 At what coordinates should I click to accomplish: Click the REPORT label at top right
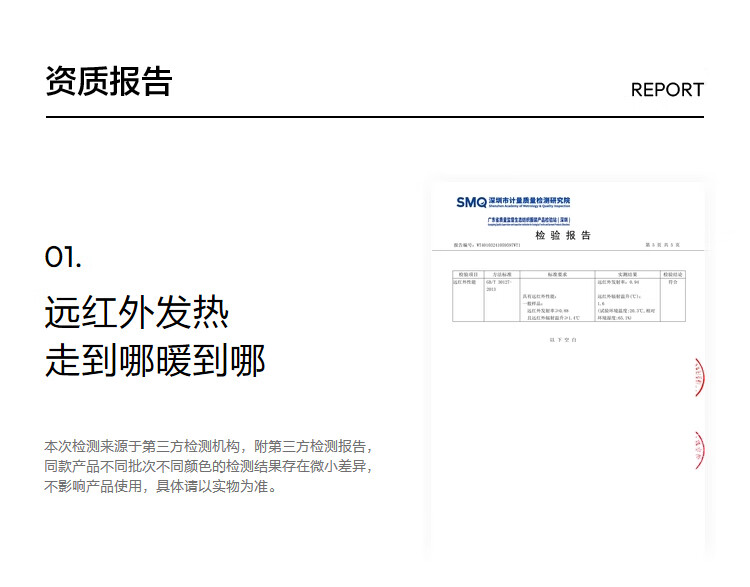coord(667,90)
